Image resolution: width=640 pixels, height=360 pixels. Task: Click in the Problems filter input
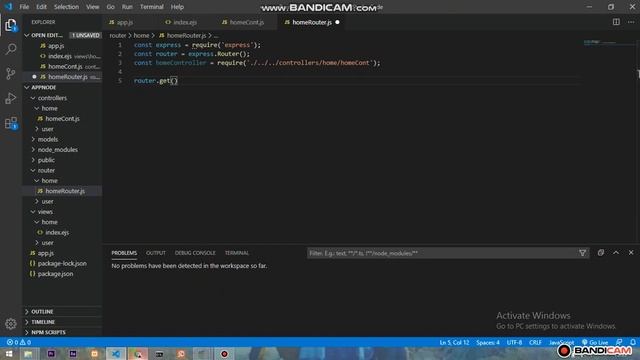pos(443,253)
